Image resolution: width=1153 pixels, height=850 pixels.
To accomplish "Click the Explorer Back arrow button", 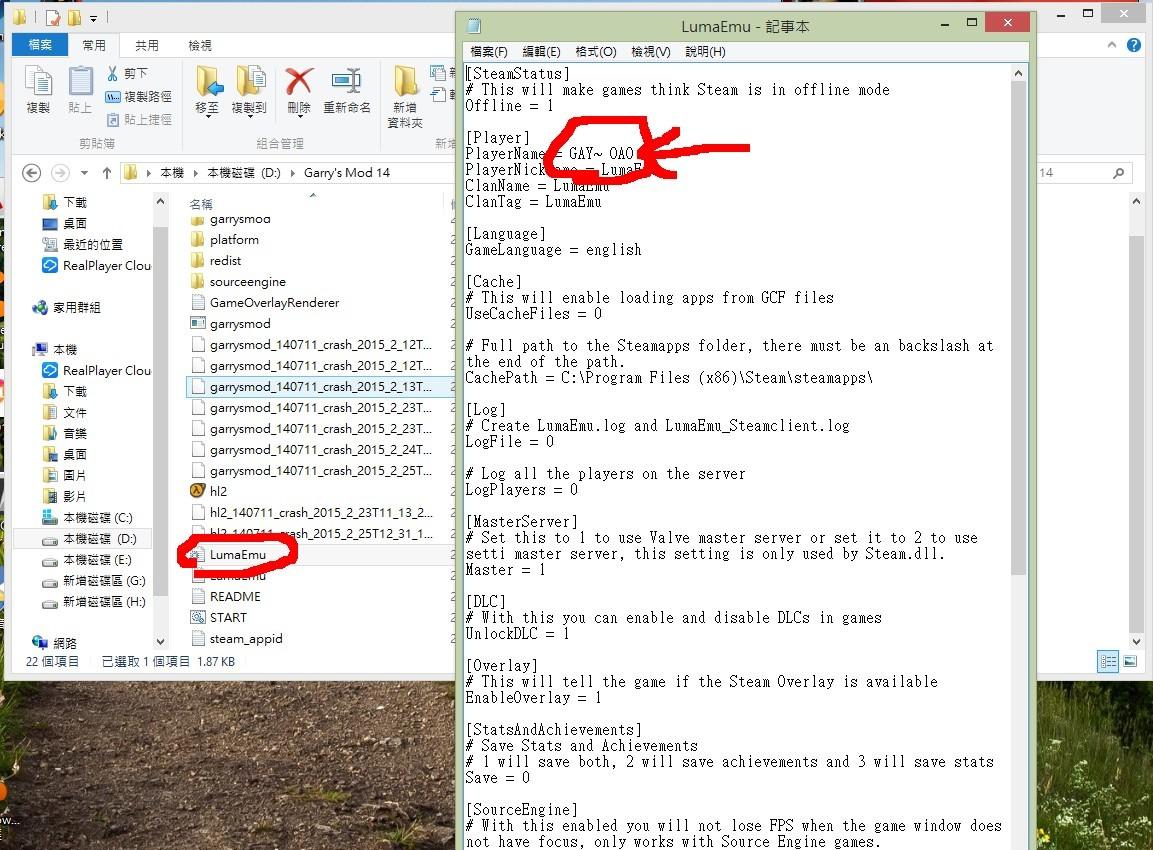I will (x=31, y=173).
